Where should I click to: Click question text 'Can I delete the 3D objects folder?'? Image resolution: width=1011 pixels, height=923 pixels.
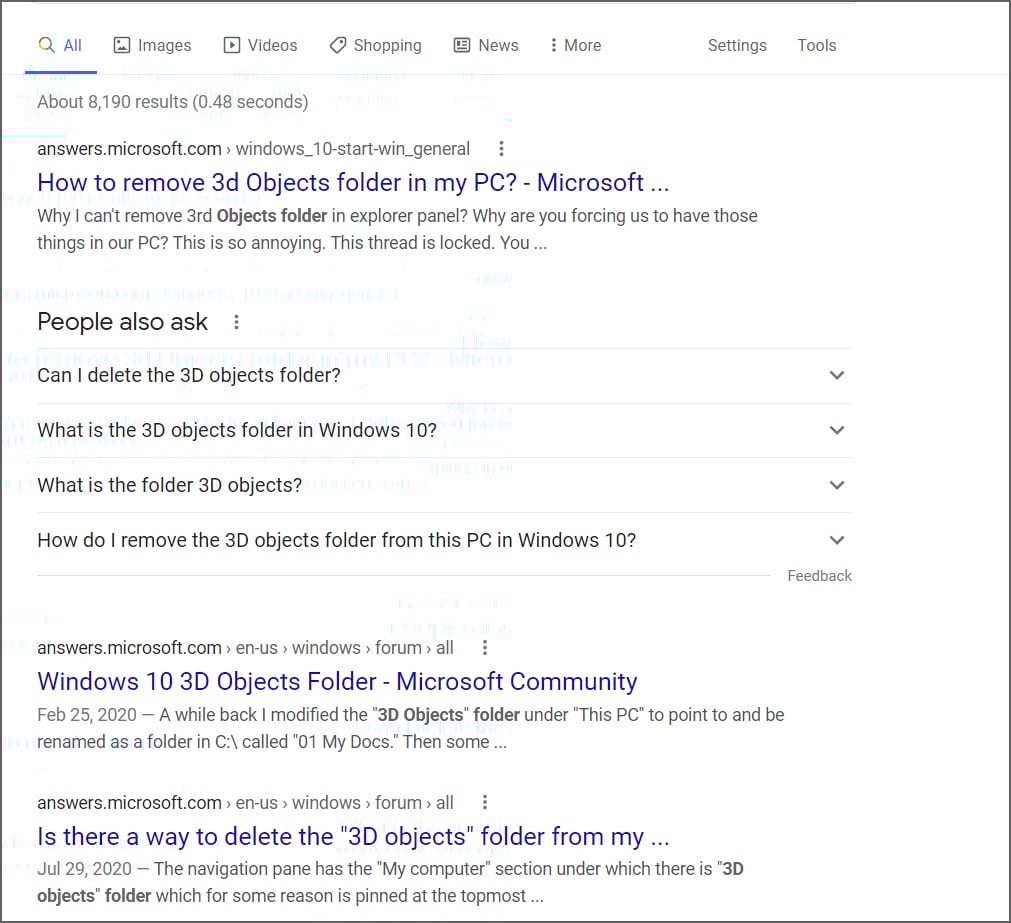[x=189, y=375]
